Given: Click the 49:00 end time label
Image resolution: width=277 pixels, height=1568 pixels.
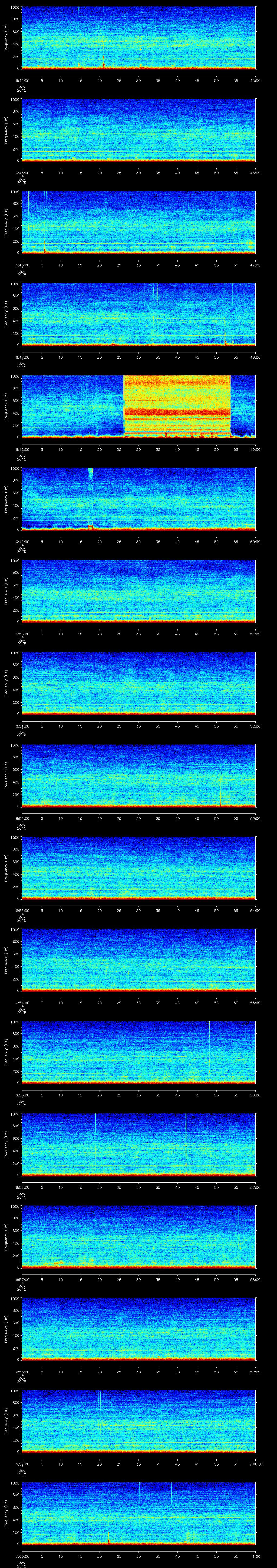Looking at the screenshot, I should tap(256, 449).
